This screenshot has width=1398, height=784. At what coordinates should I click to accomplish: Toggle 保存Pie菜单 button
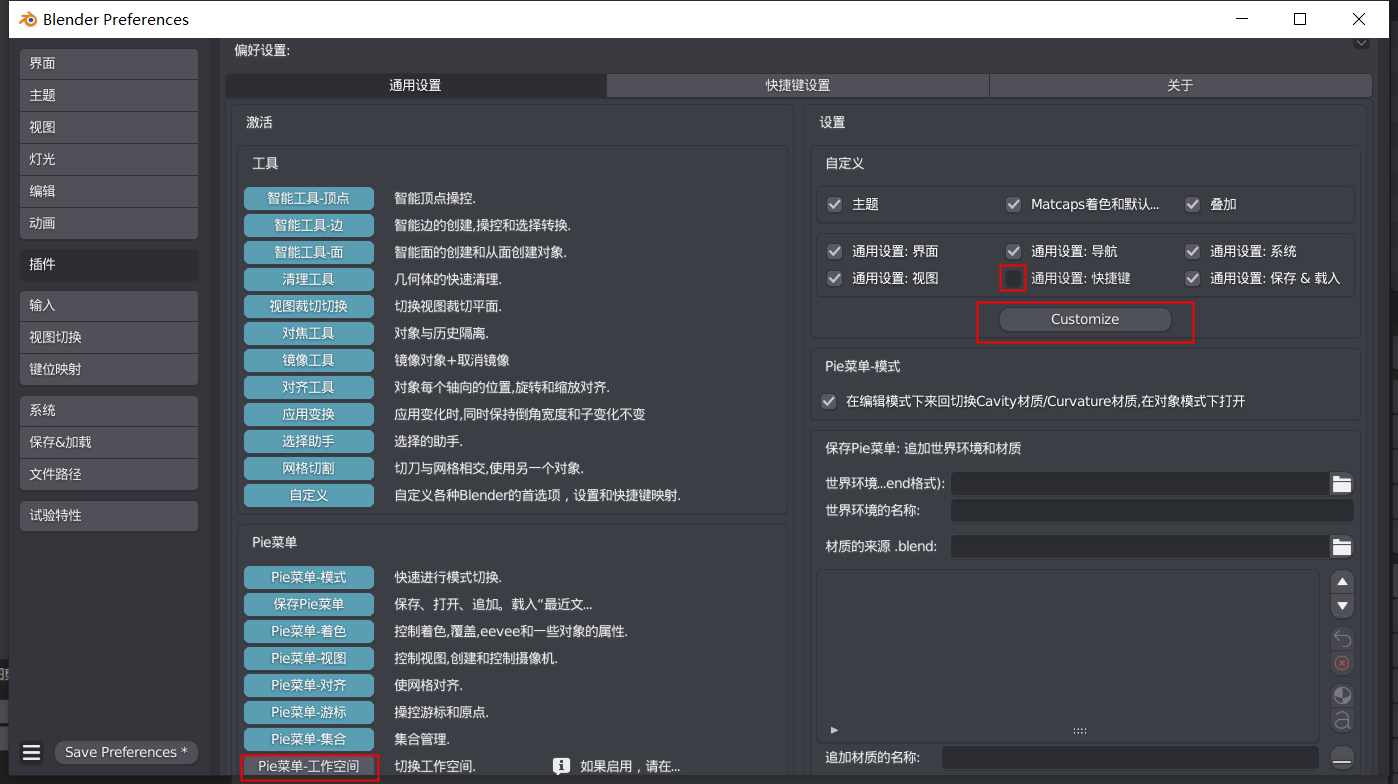coord(309,604)
